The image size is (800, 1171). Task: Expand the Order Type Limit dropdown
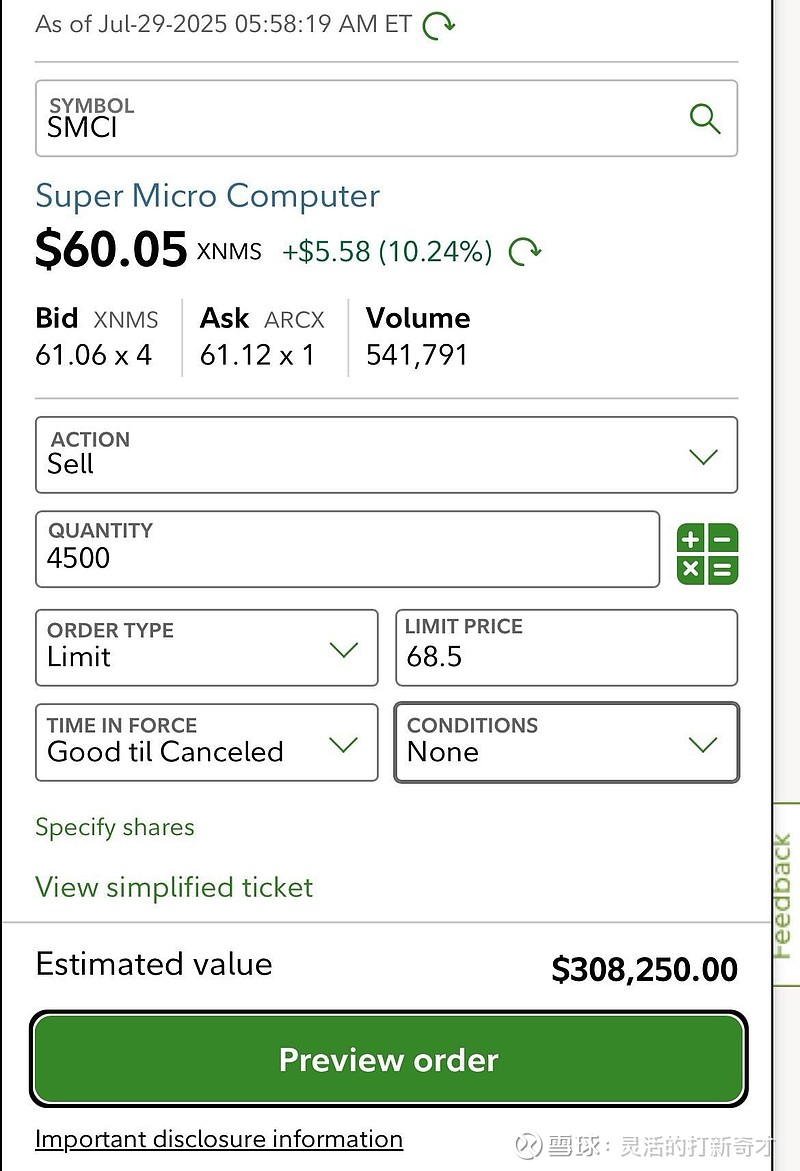(x=180, y=648)
